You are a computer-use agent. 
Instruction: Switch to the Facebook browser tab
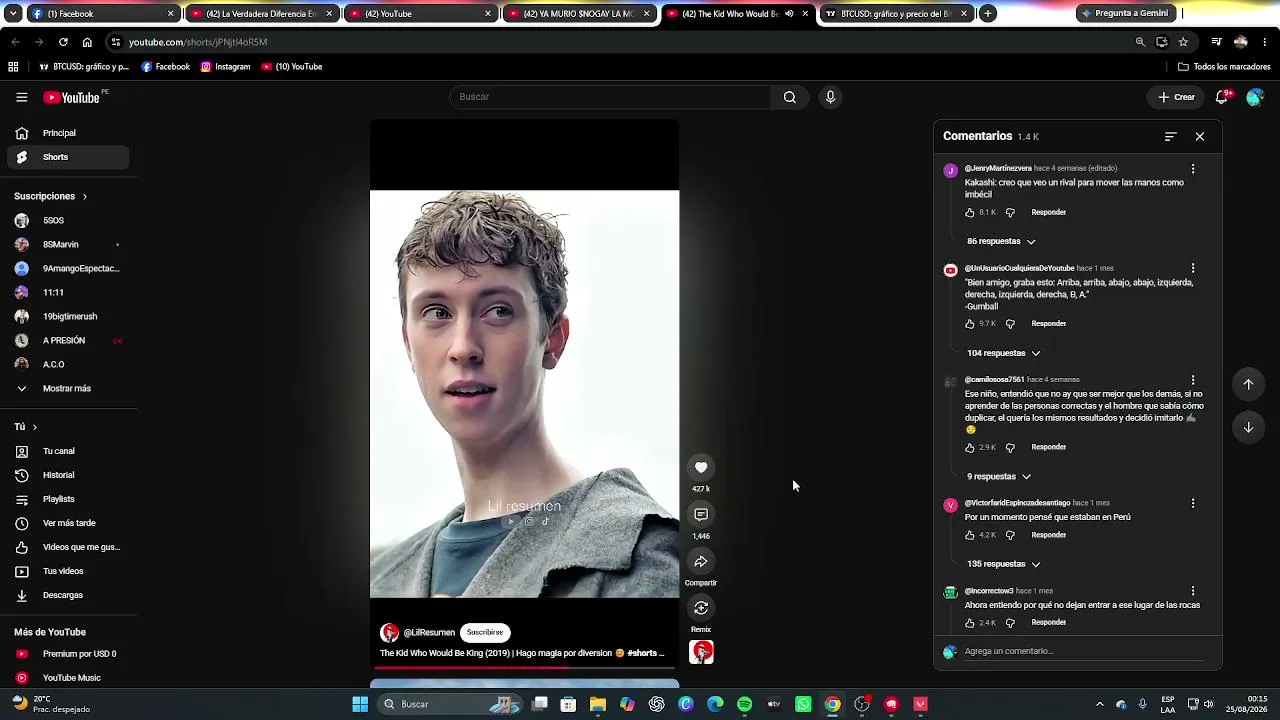click(92, 14)
